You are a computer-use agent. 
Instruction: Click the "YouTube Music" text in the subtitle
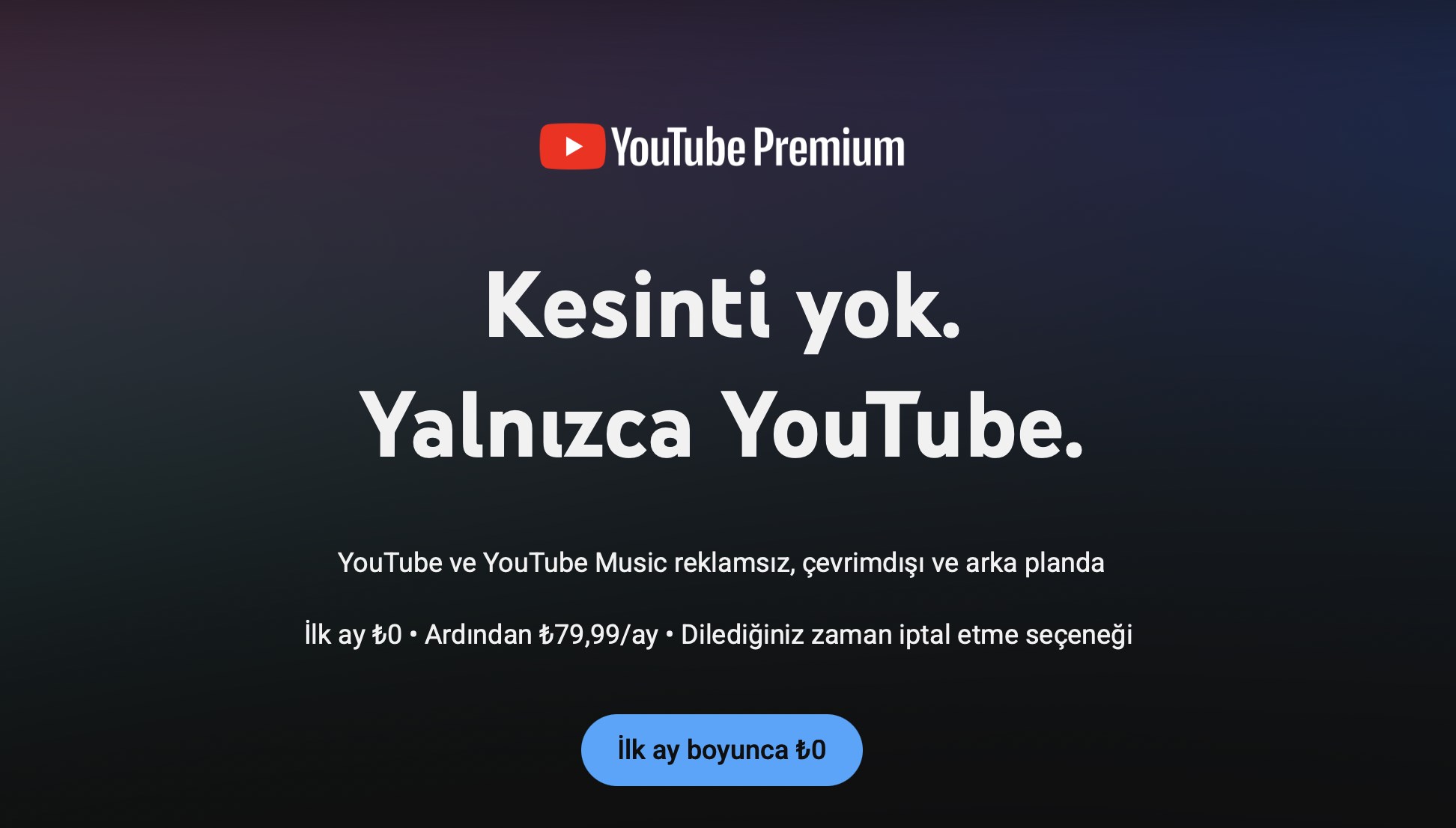[574, 562]
